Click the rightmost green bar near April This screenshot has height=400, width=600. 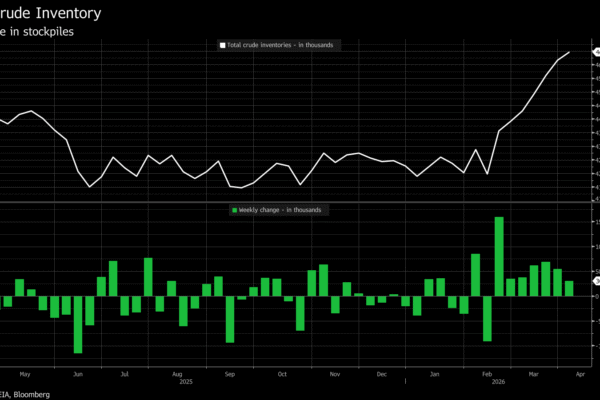569,288
